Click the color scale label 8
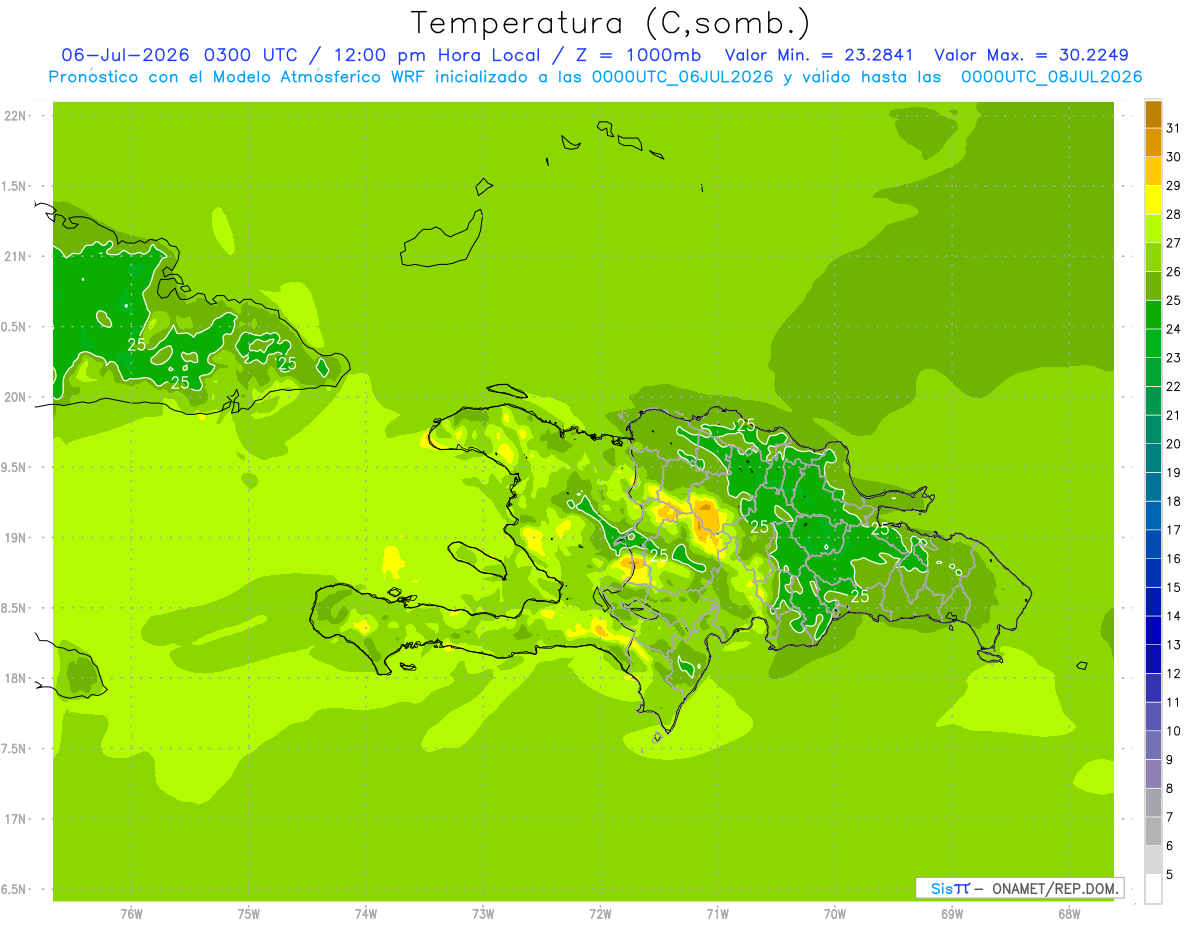Viewport: 1200px width, 927px height. [x=1169, y=788]
